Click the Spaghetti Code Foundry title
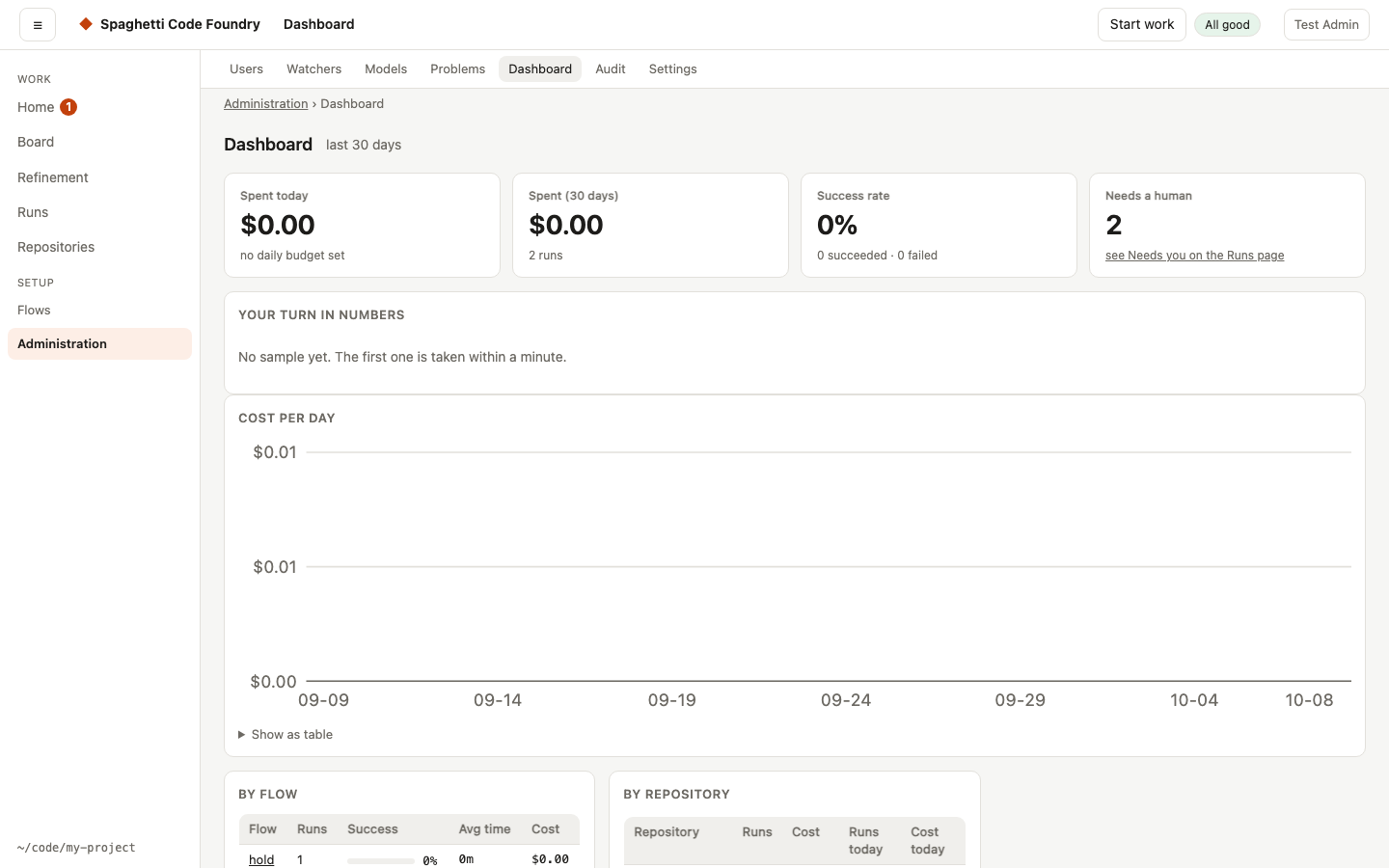The height and width of the screenshot is (868, 1389). (x=180, y=24)
